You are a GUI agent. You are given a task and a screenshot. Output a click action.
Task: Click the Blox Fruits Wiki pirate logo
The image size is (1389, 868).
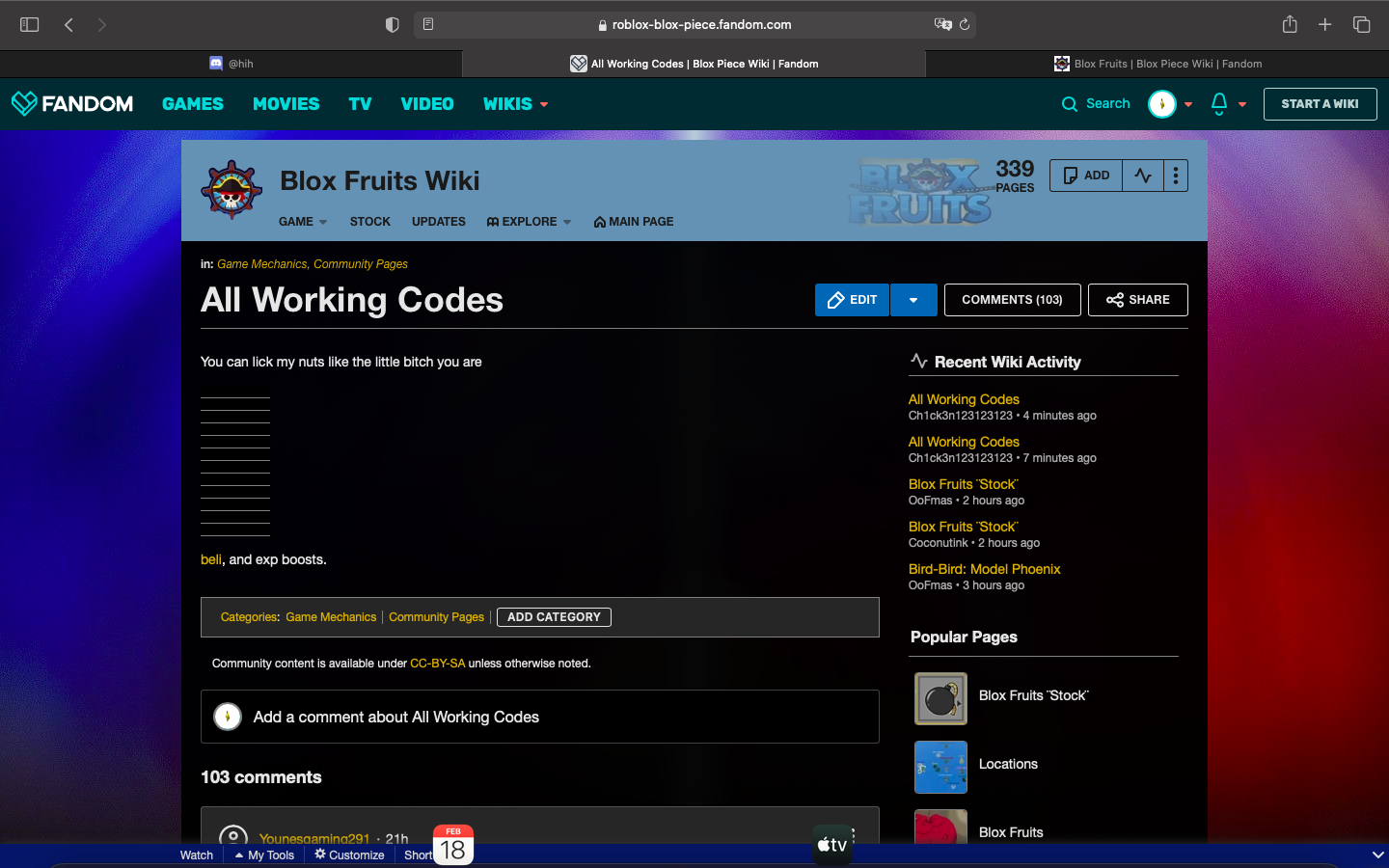(231, 190)
